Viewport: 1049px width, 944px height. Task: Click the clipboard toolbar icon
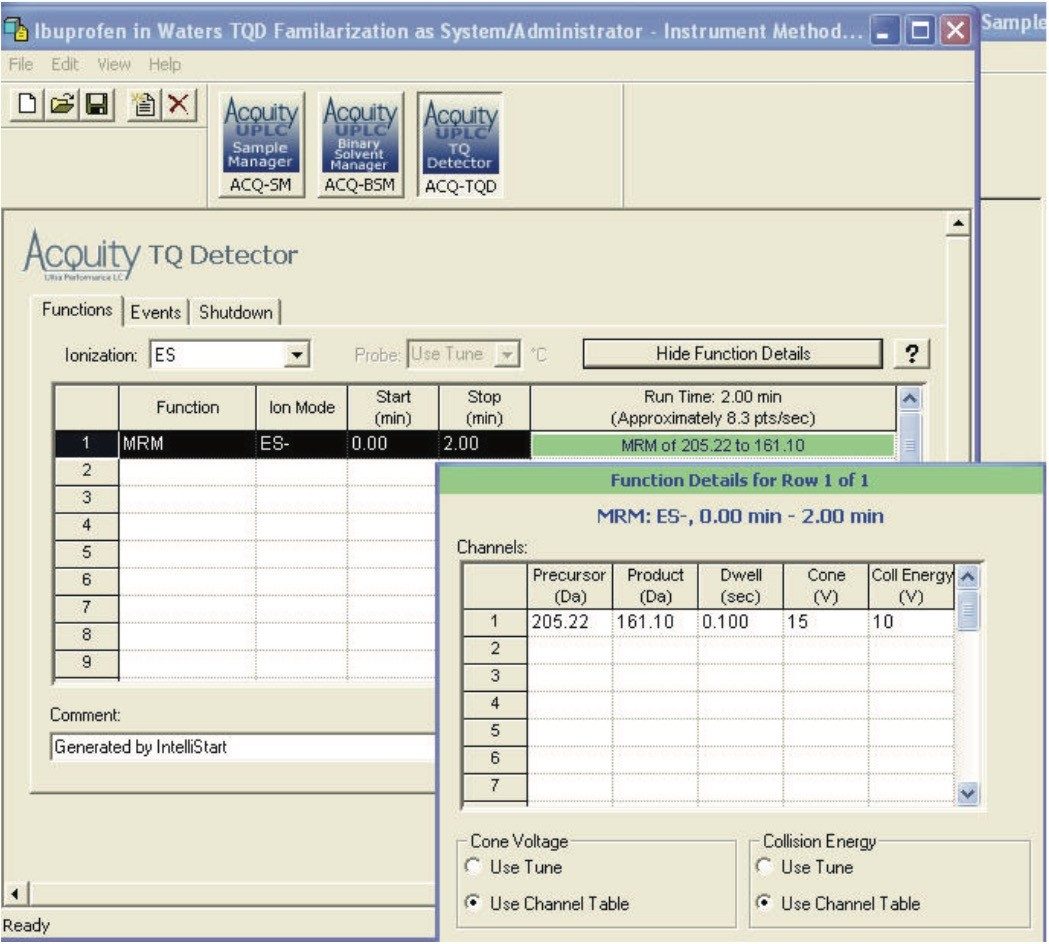tap(144, 105)
